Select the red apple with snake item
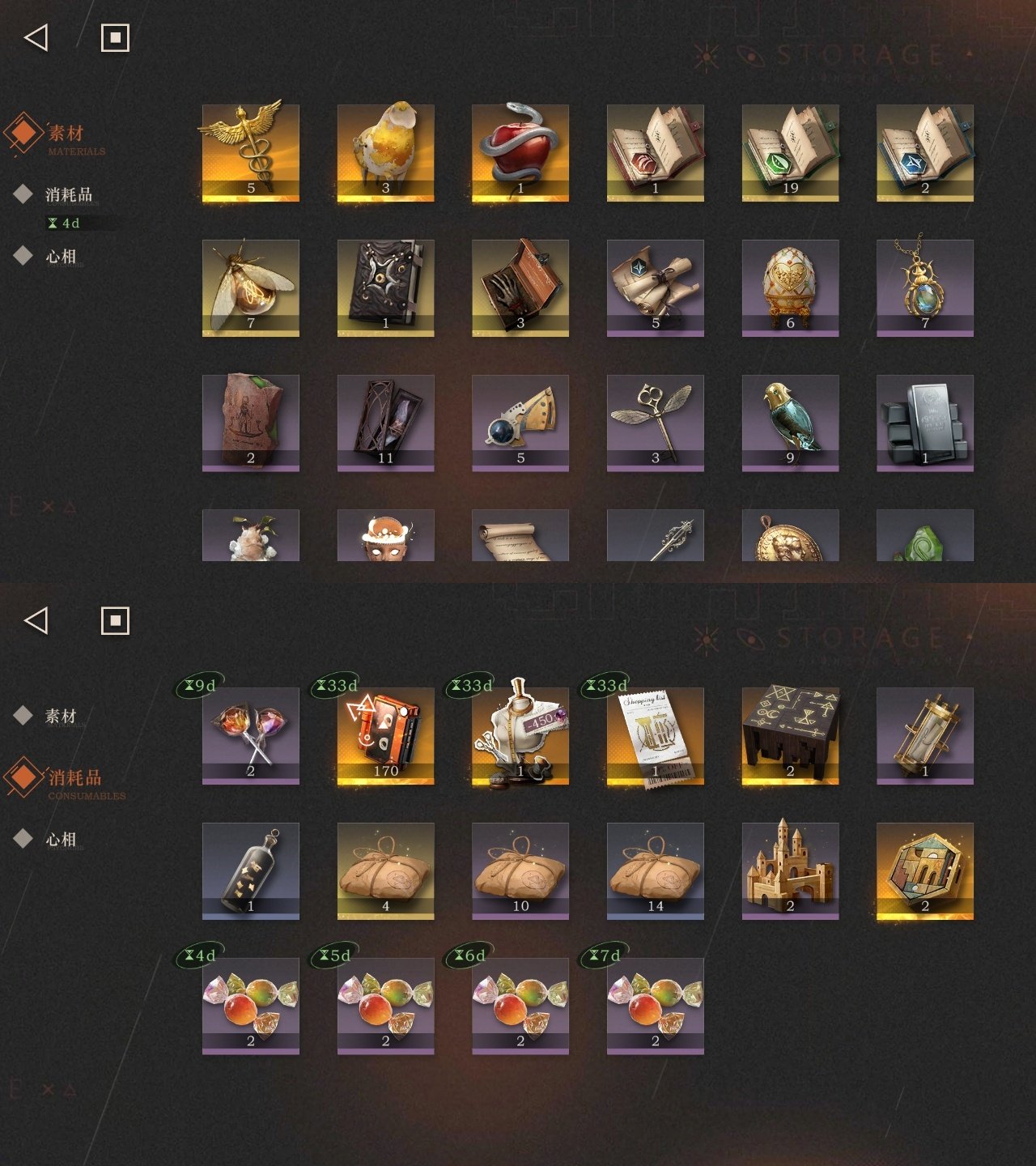The image size is (1036, 1166). pyautogui.click(x=520, y=152)
